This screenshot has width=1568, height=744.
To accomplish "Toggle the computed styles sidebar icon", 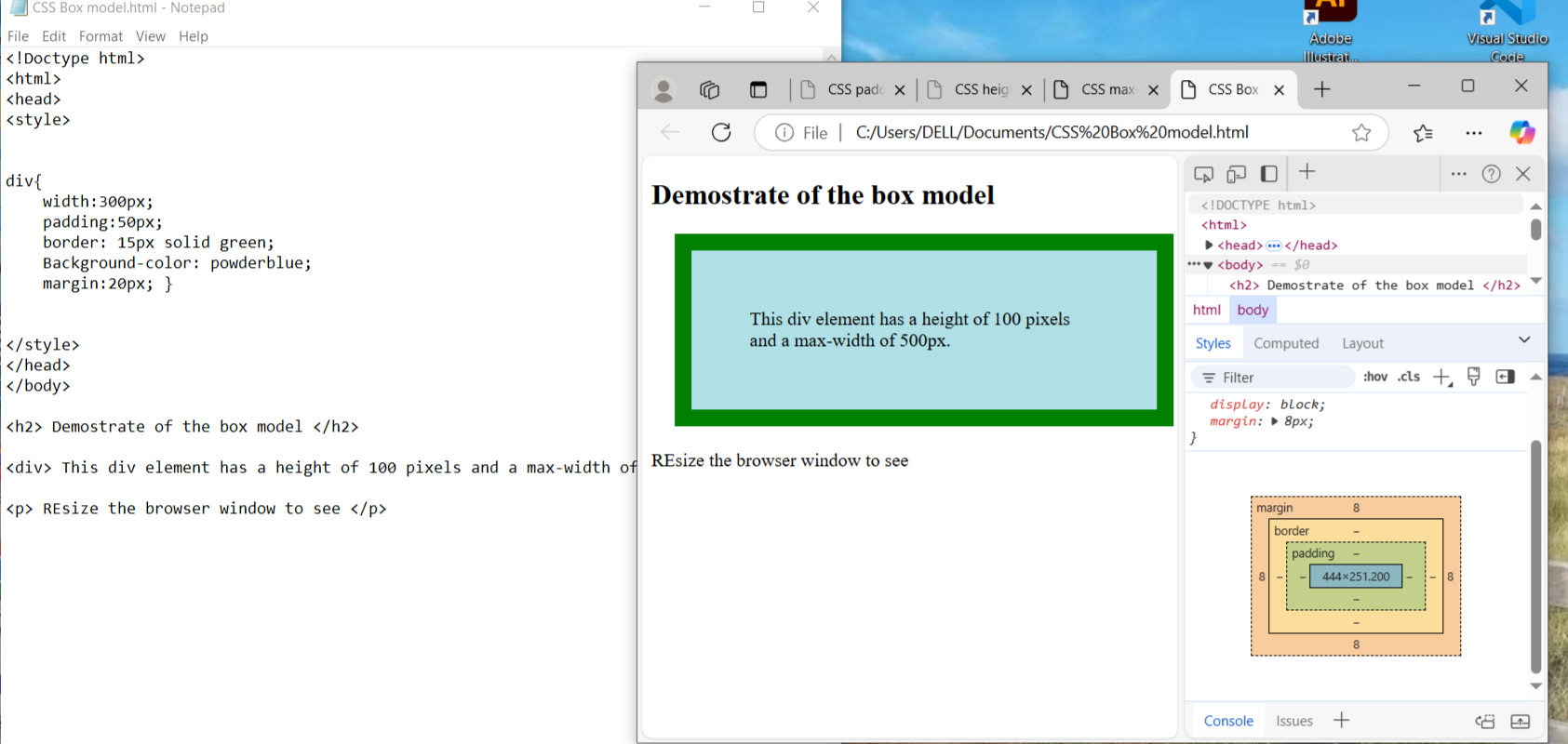I will pyautogui.click(x=1505, y=377).
